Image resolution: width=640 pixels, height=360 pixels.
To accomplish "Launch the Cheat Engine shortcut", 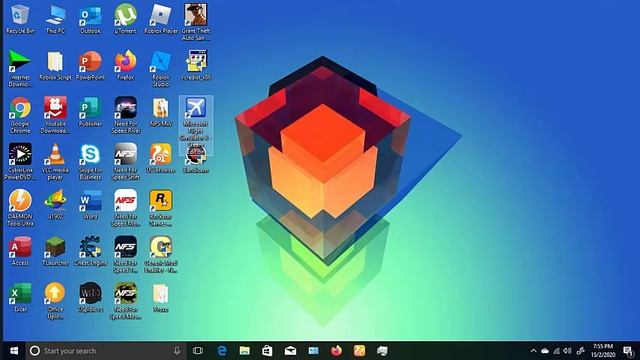I will (x=90, y=251).
